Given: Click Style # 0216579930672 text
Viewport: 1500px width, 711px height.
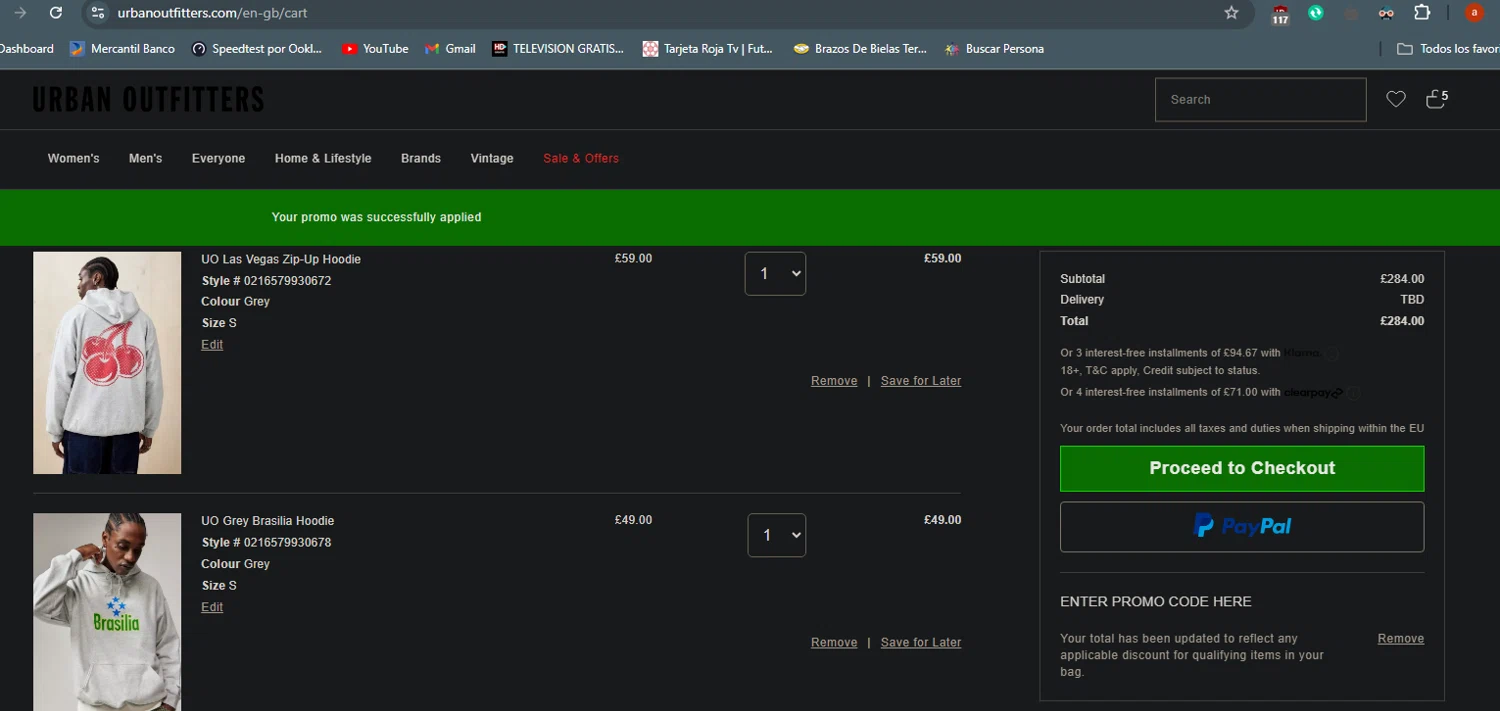Looking at the screenshot, I should [266, 281].
